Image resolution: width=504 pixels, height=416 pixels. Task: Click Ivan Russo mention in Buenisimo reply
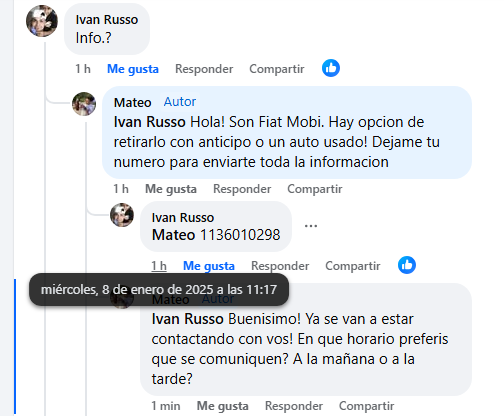pyautogui.click(x=187, y=319)
